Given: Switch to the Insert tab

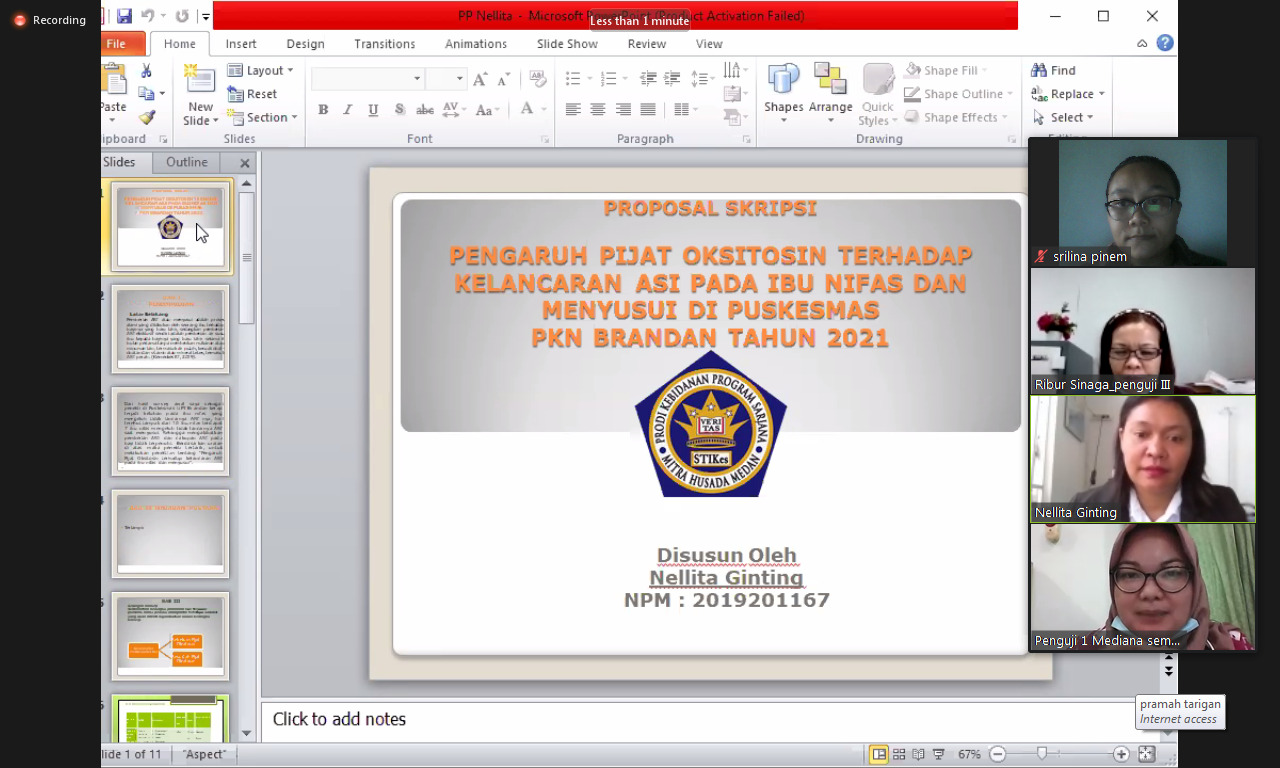Looking at the screenshot, I should tap(241, 44).
